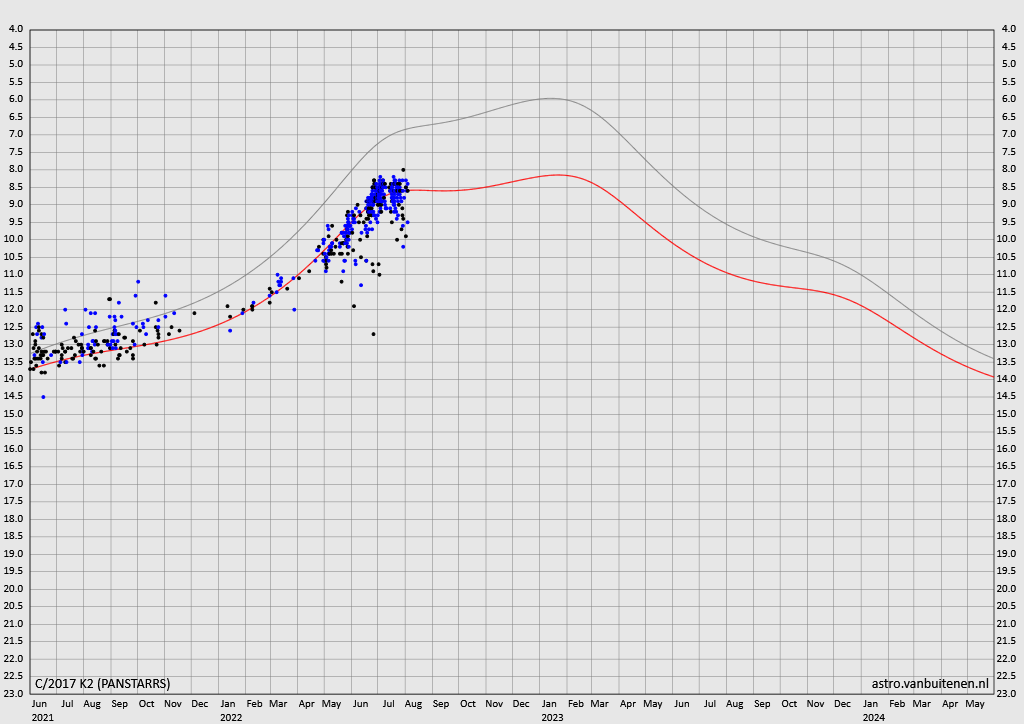Select the 2023 year label on time axis

(552, 717)
